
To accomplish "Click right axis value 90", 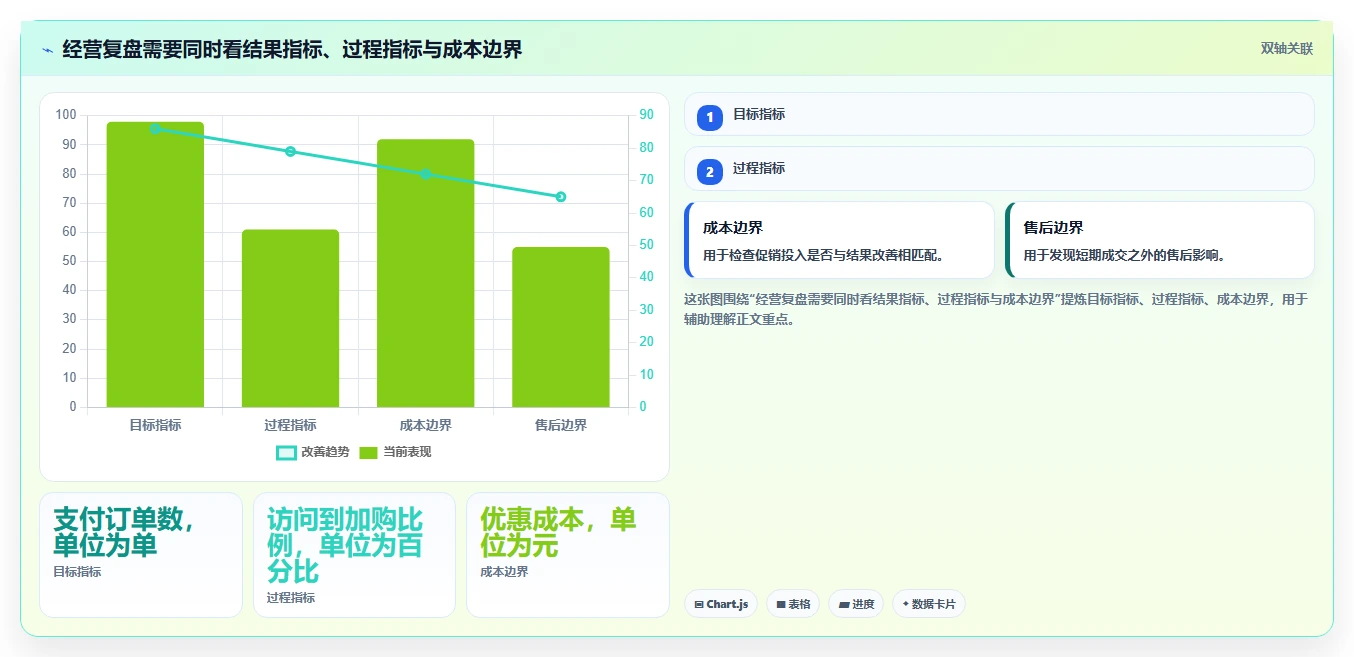I will tap(647, 115).
